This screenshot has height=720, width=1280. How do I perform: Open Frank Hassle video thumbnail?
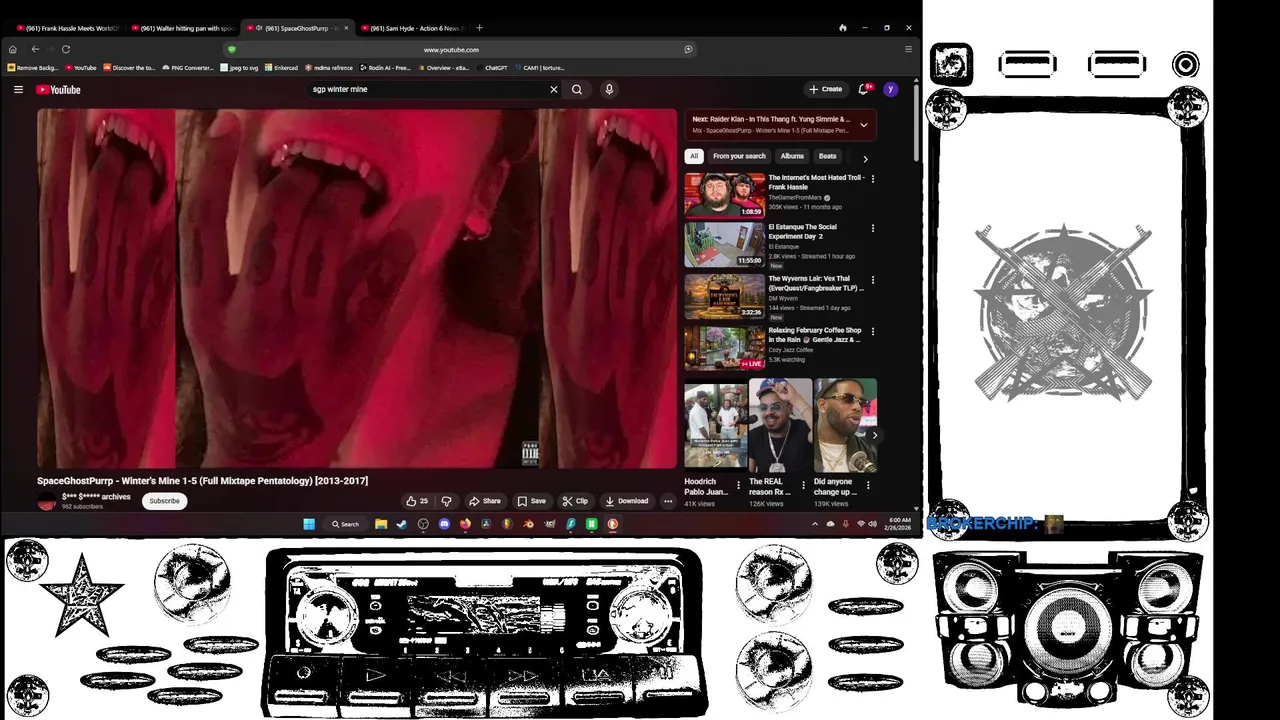(724, 195)
